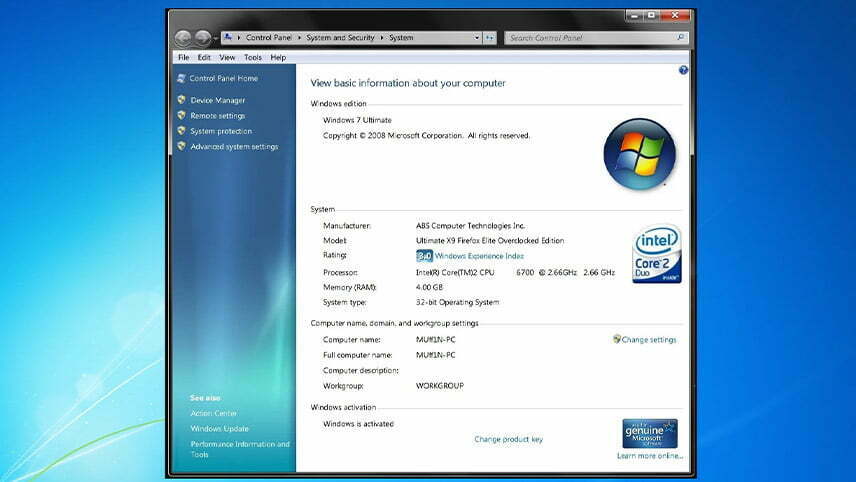Click 'Windows is activated' text

(x=358, y=424)
